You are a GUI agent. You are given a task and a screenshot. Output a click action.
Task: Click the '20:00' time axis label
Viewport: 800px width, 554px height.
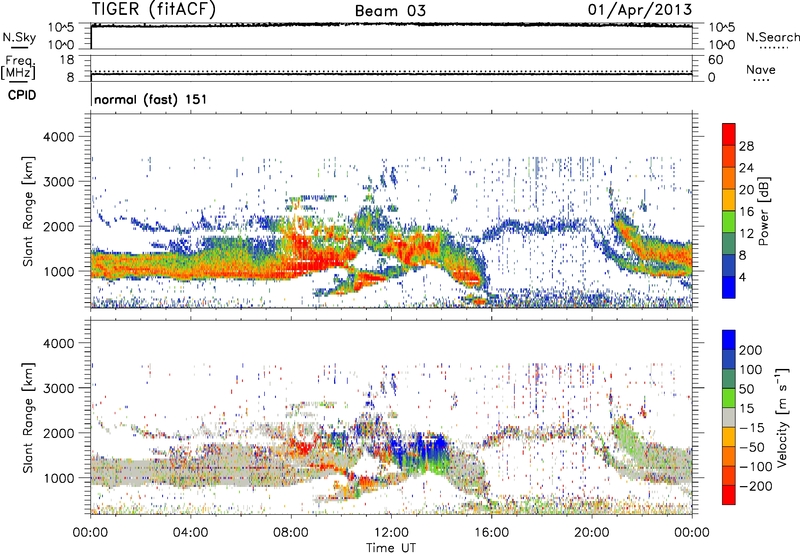(x=592, y=533)
